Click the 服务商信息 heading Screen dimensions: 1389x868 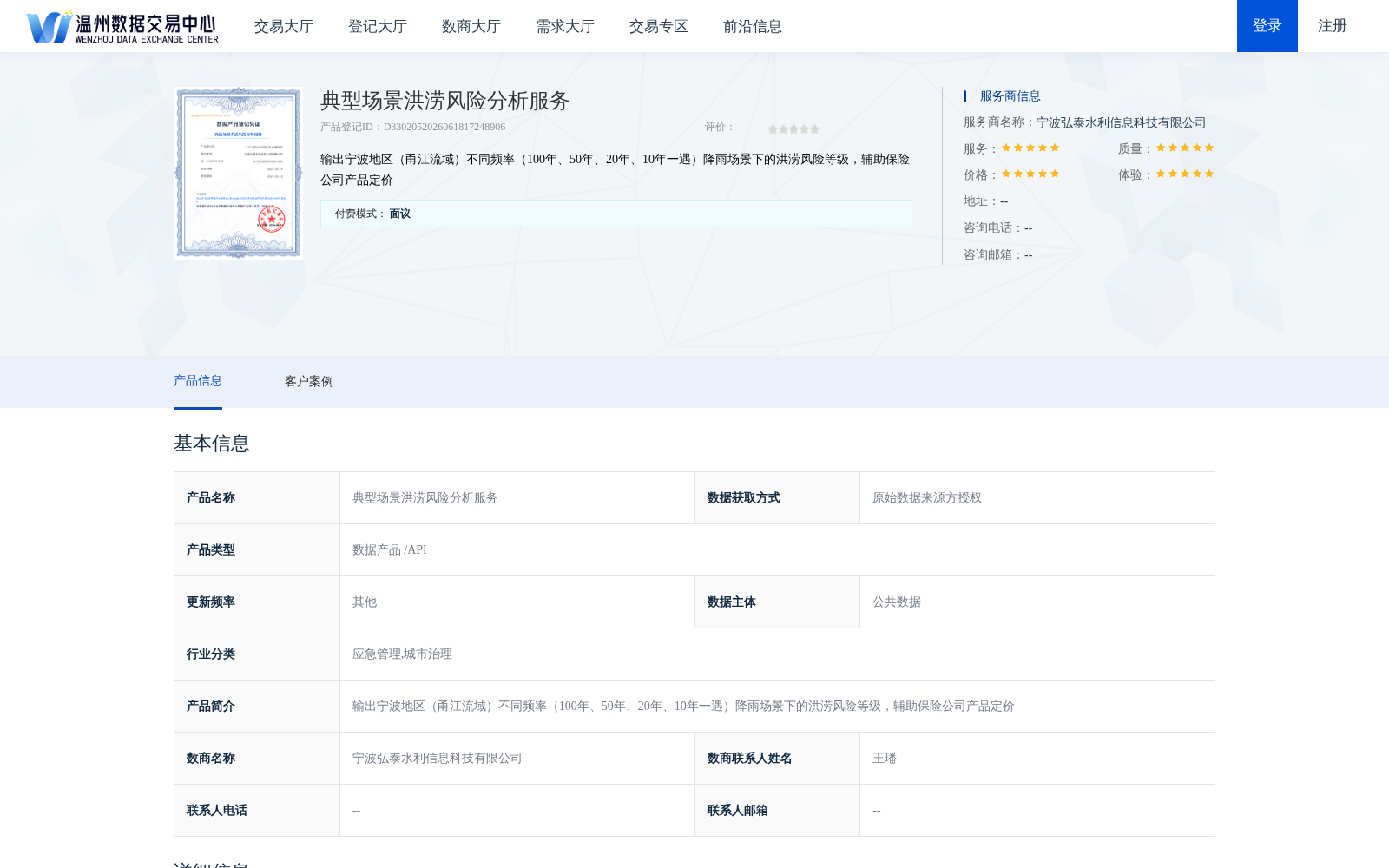(x=1010, y=96)
